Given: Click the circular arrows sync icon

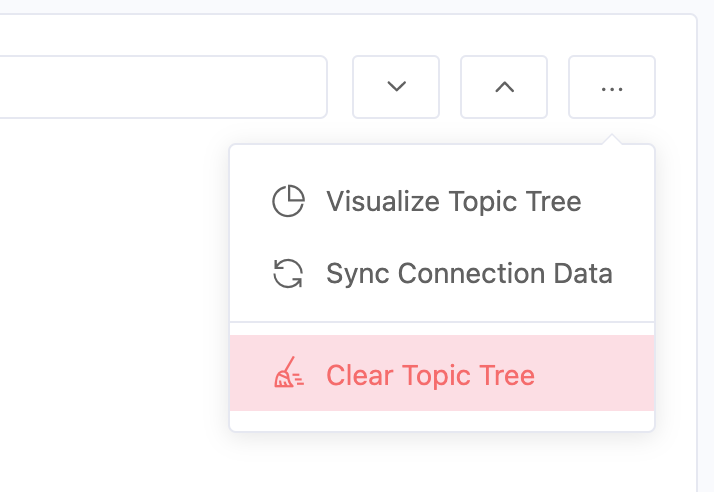Looking at the screenshot, I should coord(288,273).
